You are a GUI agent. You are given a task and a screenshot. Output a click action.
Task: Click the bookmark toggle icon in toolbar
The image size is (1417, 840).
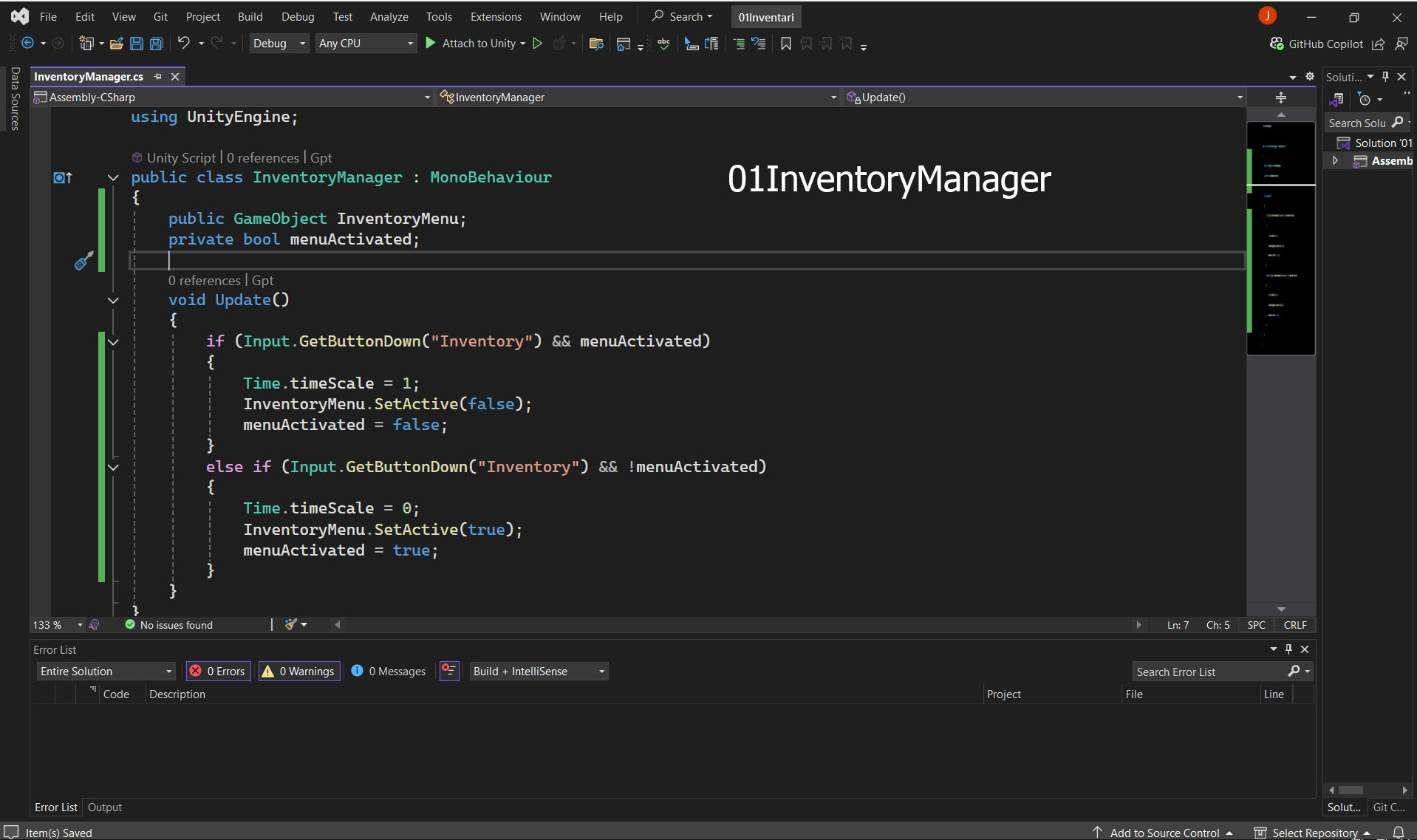coord(786,44)
